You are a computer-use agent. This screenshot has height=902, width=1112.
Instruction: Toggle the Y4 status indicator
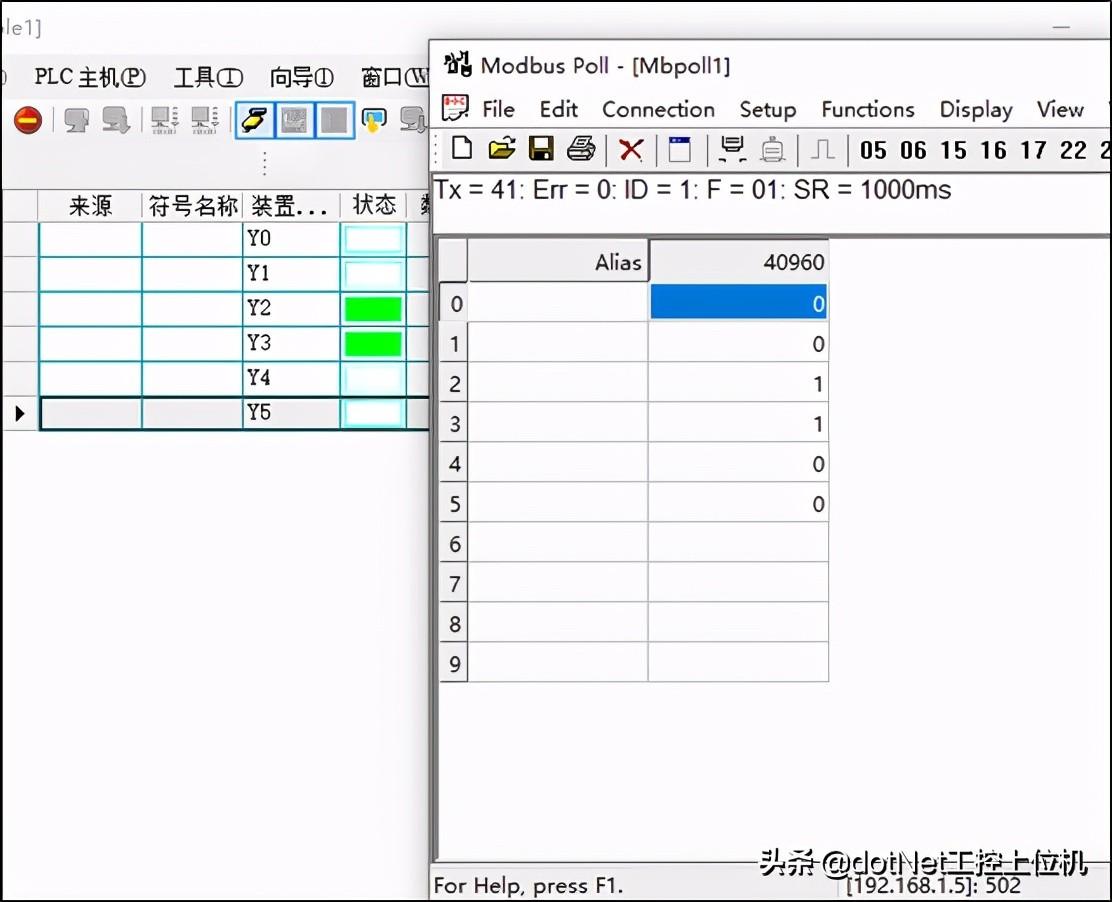pyautogui.click(x=373, y=379)
